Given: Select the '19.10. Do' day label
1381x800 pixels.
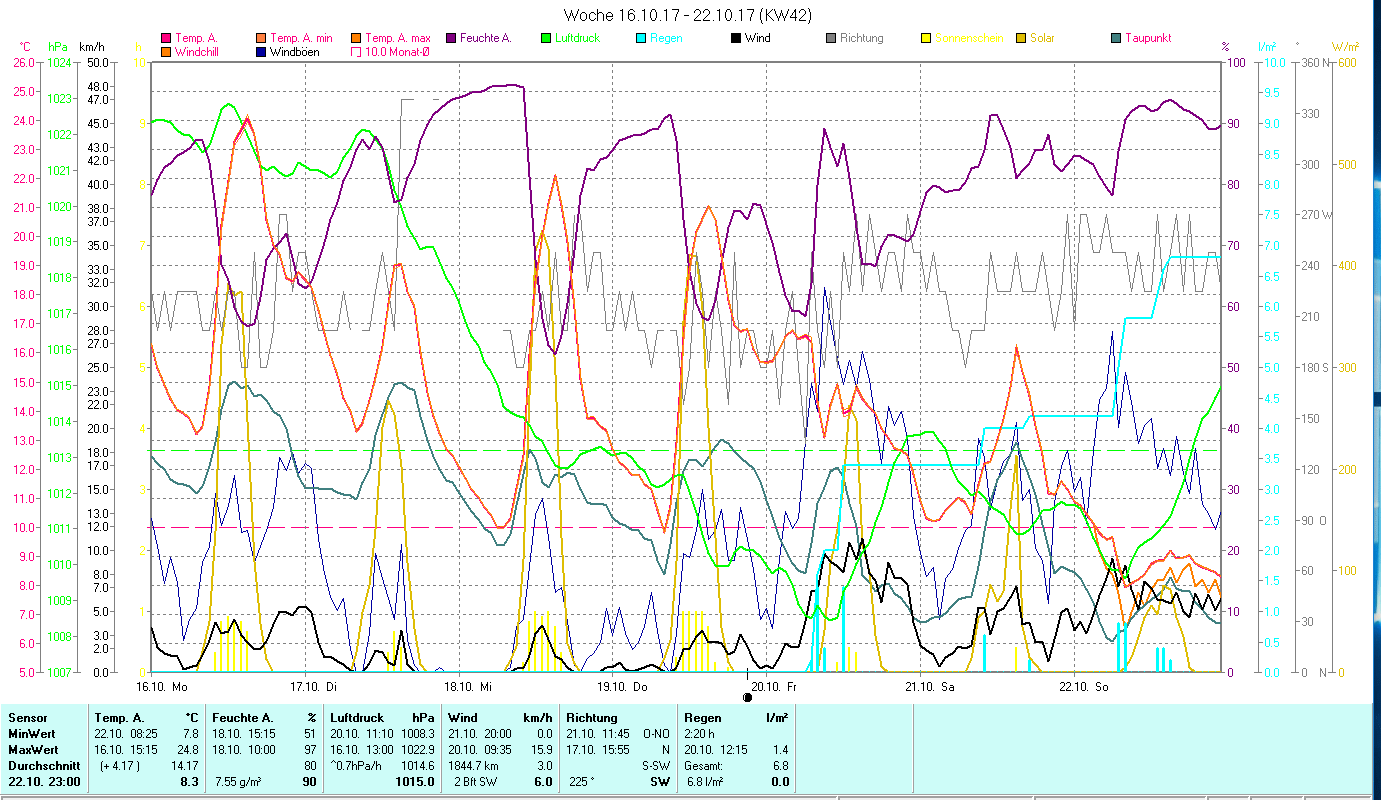Looking at the screenshot, I should coord(622,686).
